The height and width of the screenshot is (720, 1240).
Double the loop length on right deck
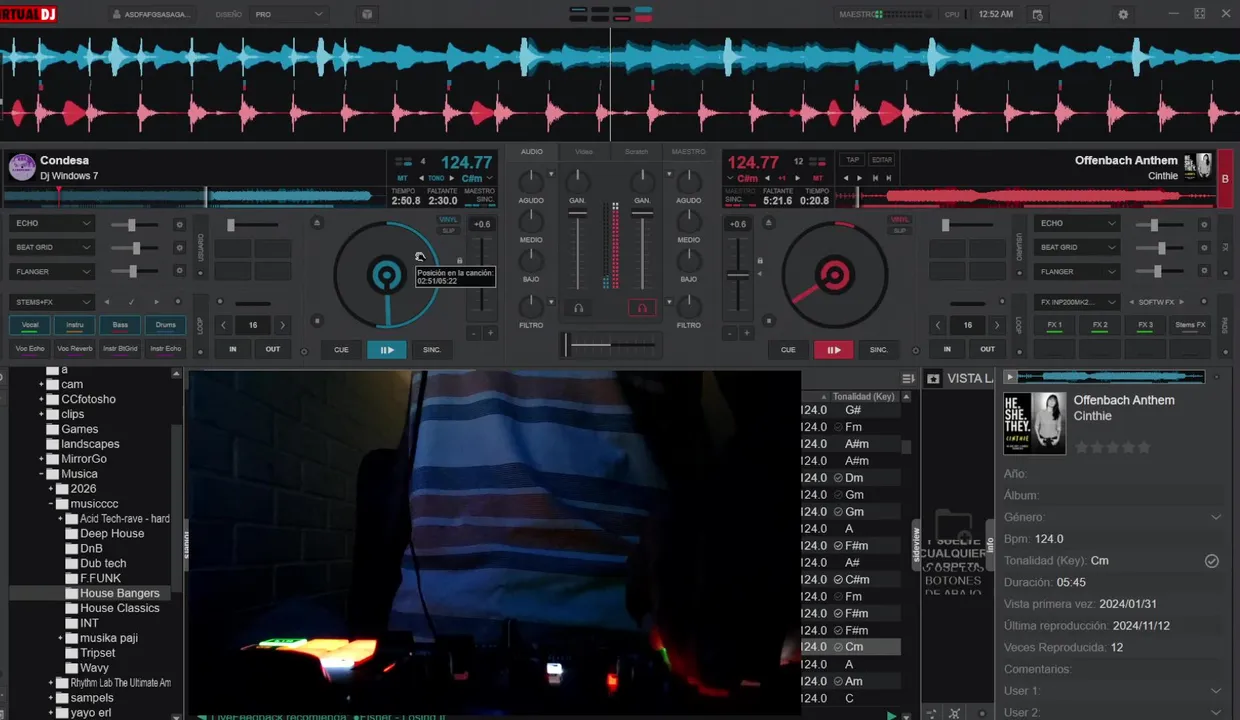(996, 325)
